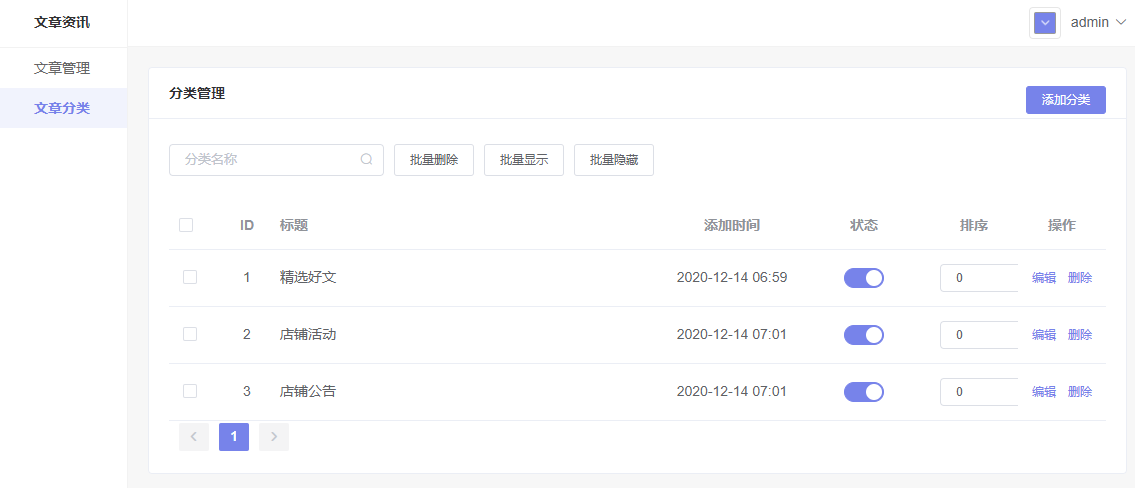Click the sort input for 精选好文
The height and width of the screenshot is (488, 1135).
tap(979, 277)
